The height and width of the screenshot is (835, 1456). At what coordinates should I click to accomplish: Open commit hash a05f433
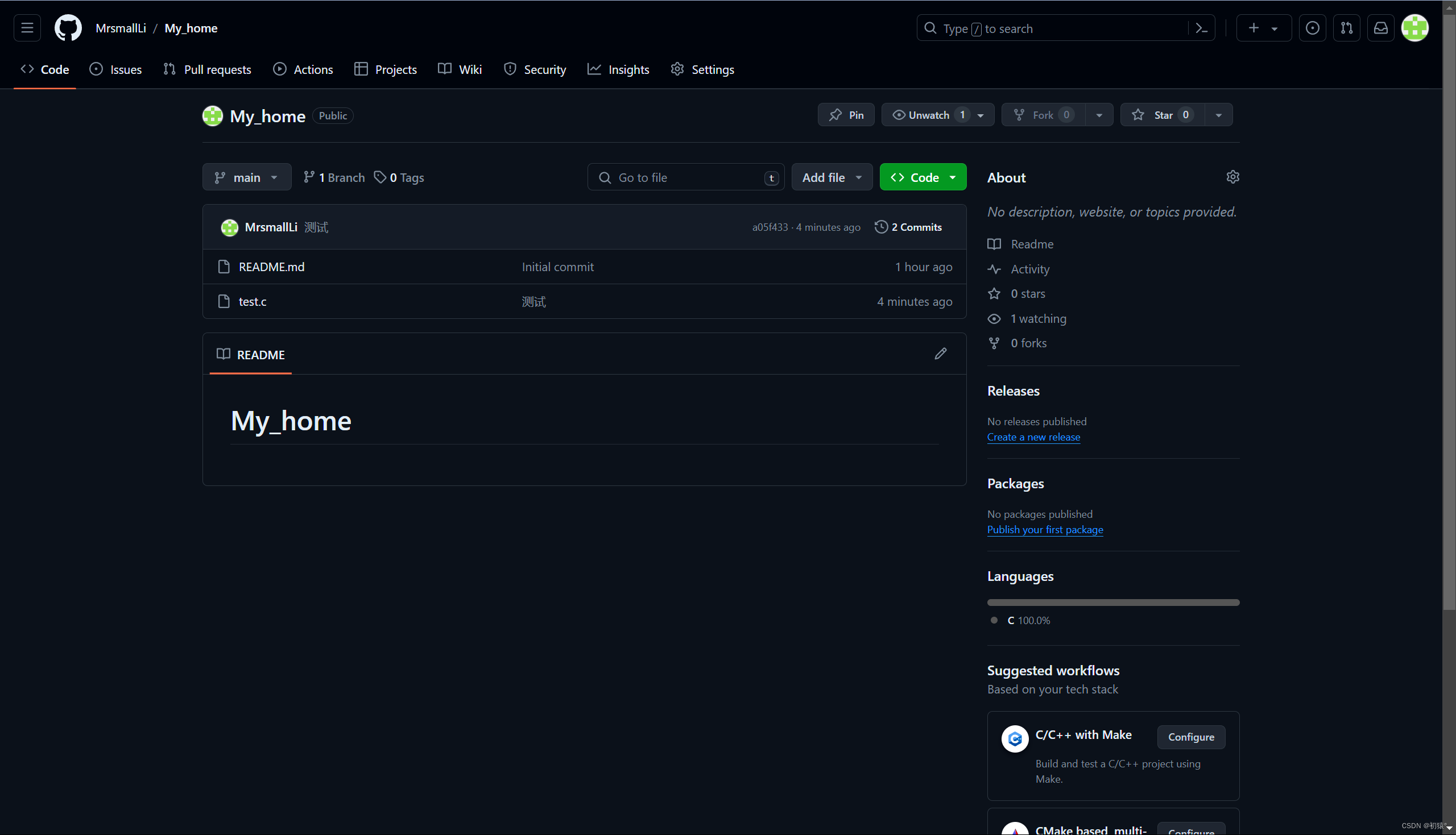(770, 227)
